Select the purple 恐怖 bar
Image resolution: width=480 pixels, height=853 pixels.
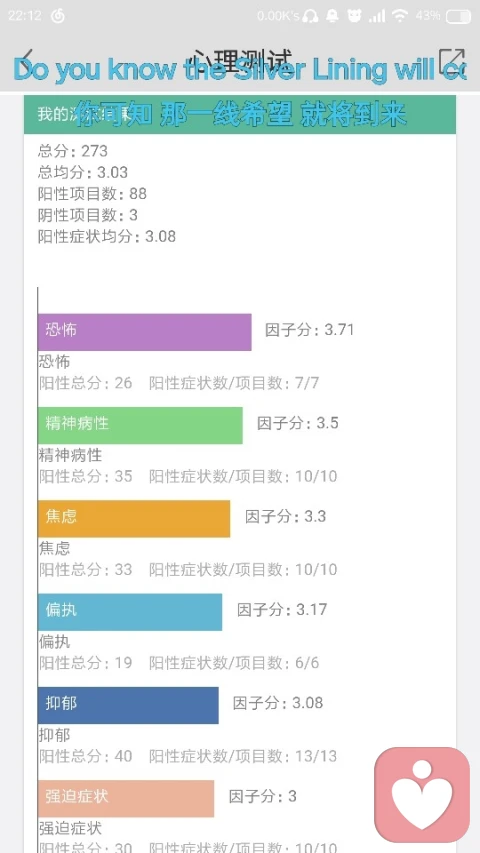tap(145, 332)
